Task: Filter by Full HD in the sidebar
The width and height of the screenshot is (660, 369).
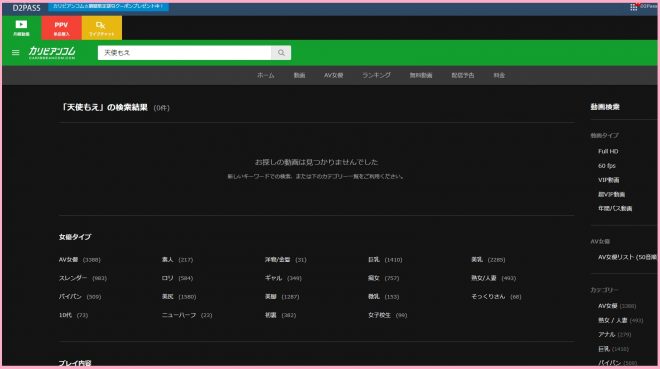Action: click(x=608, y=151)
